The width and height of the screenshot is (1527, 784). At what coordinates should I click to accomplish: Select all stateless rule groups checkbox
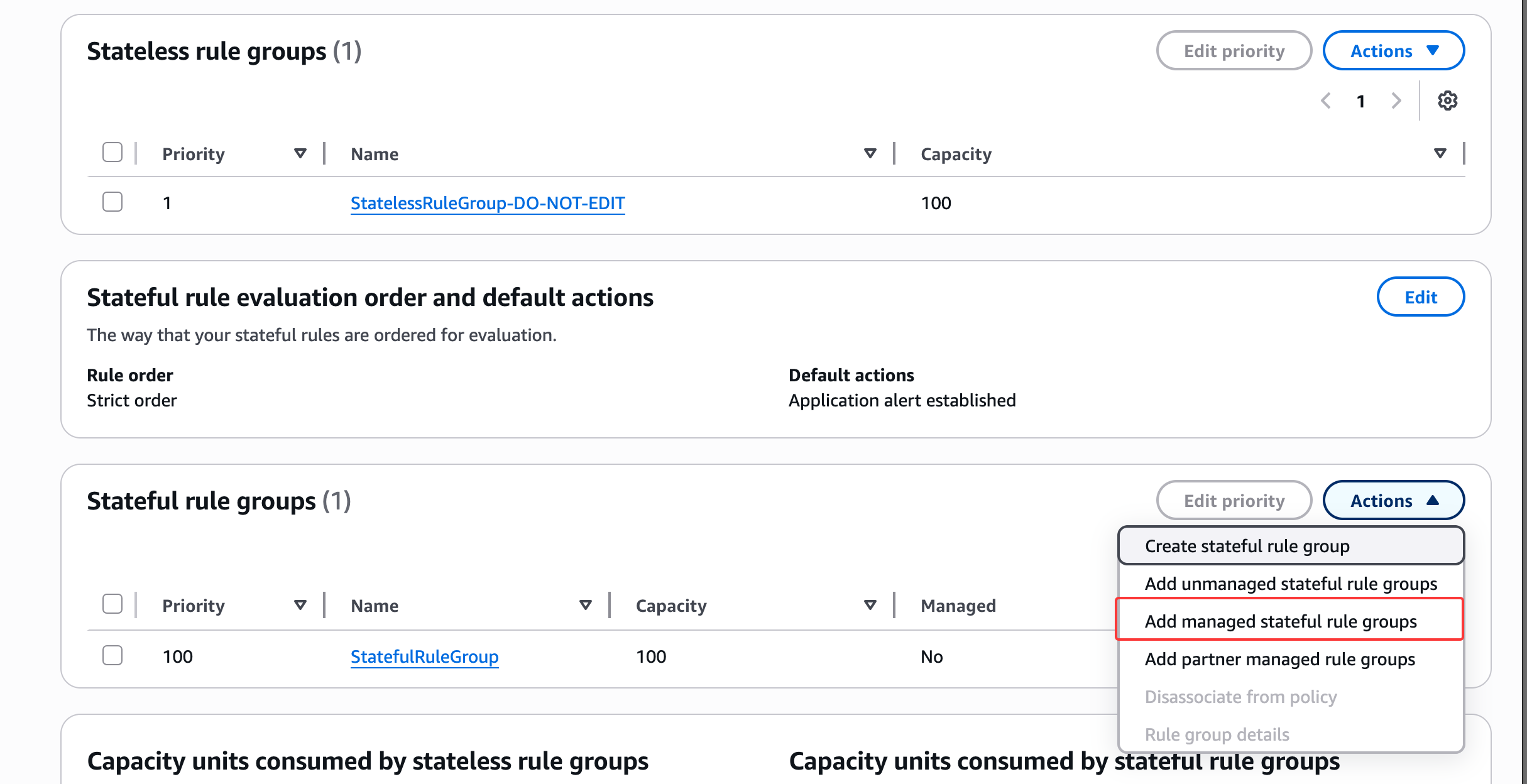[112, 152]
